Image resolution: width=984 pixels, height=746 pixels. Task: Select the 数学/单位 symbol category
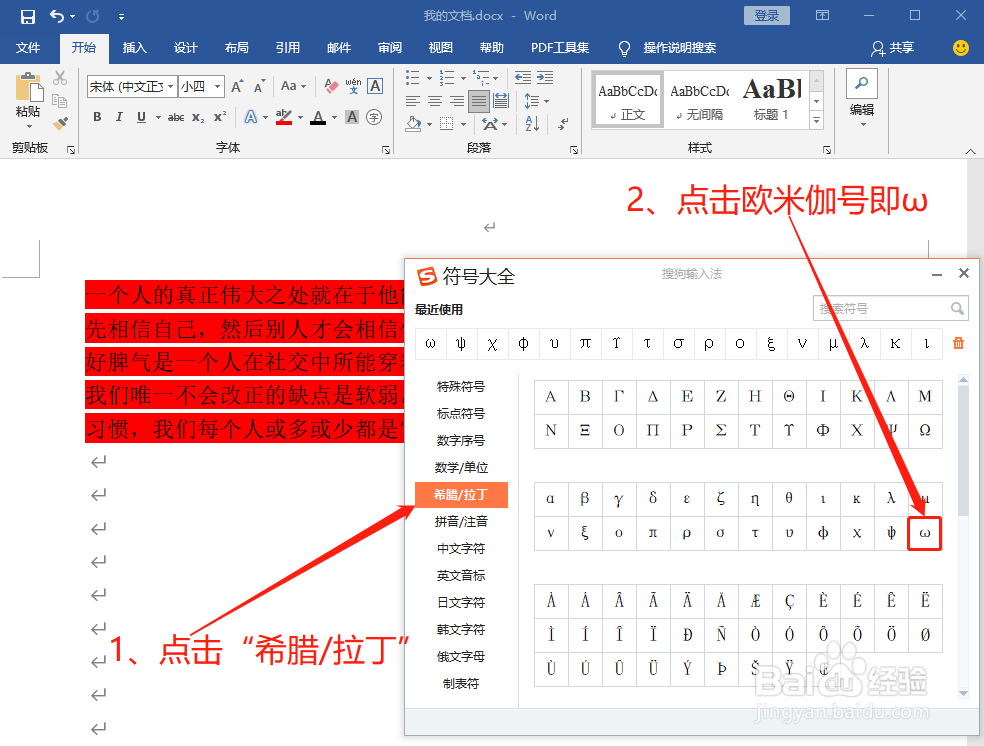click(461, 467)
